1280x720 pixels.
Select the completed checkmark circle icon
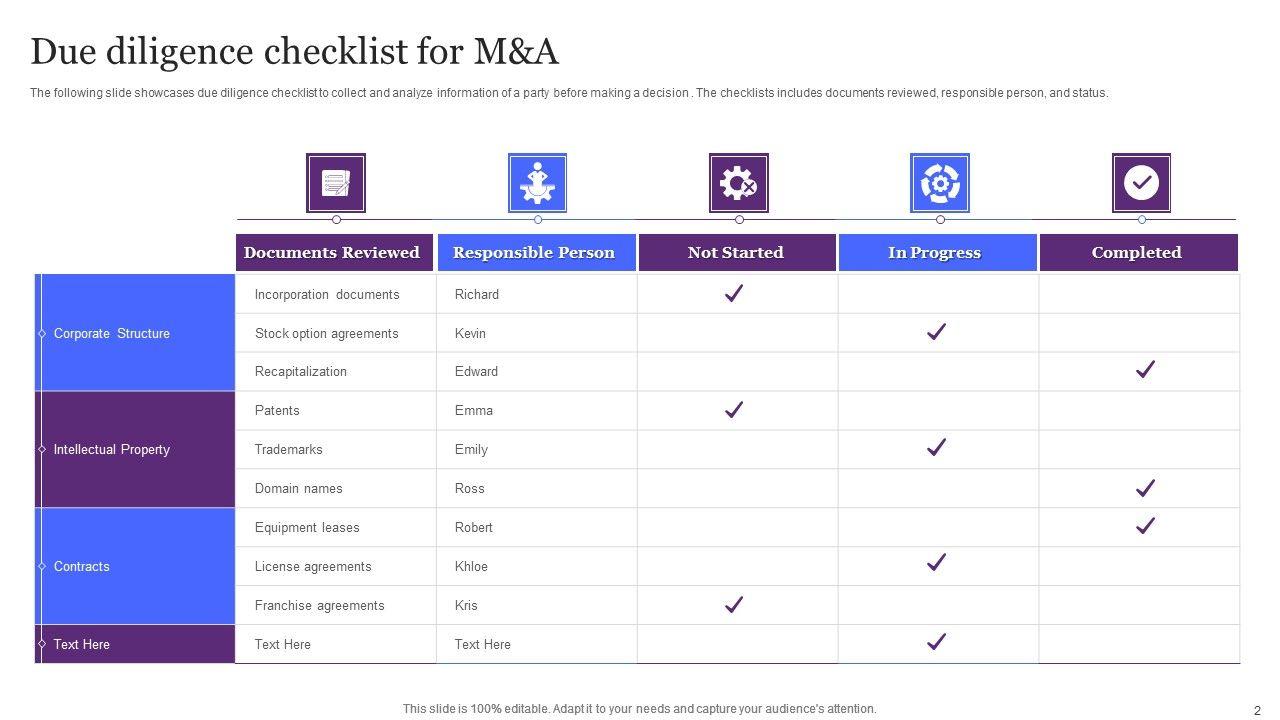(x=1141, y=183)
